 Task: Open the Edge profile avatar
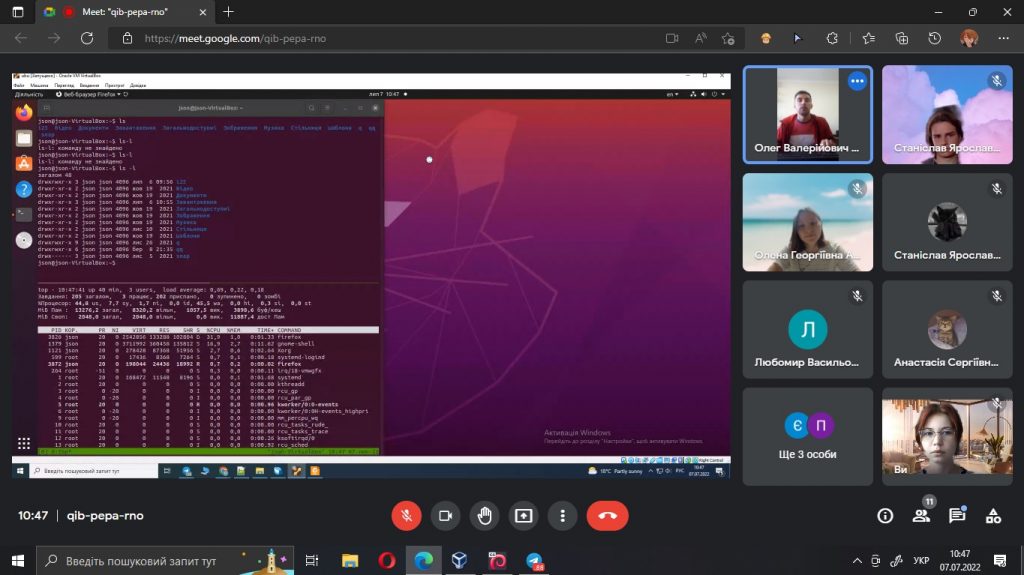click(969, 39)
